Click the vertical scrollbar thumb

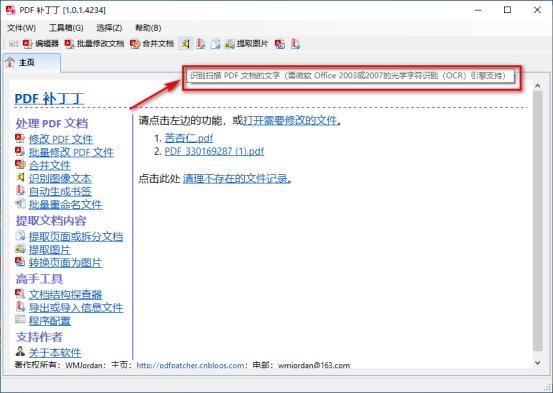(537, 221)
